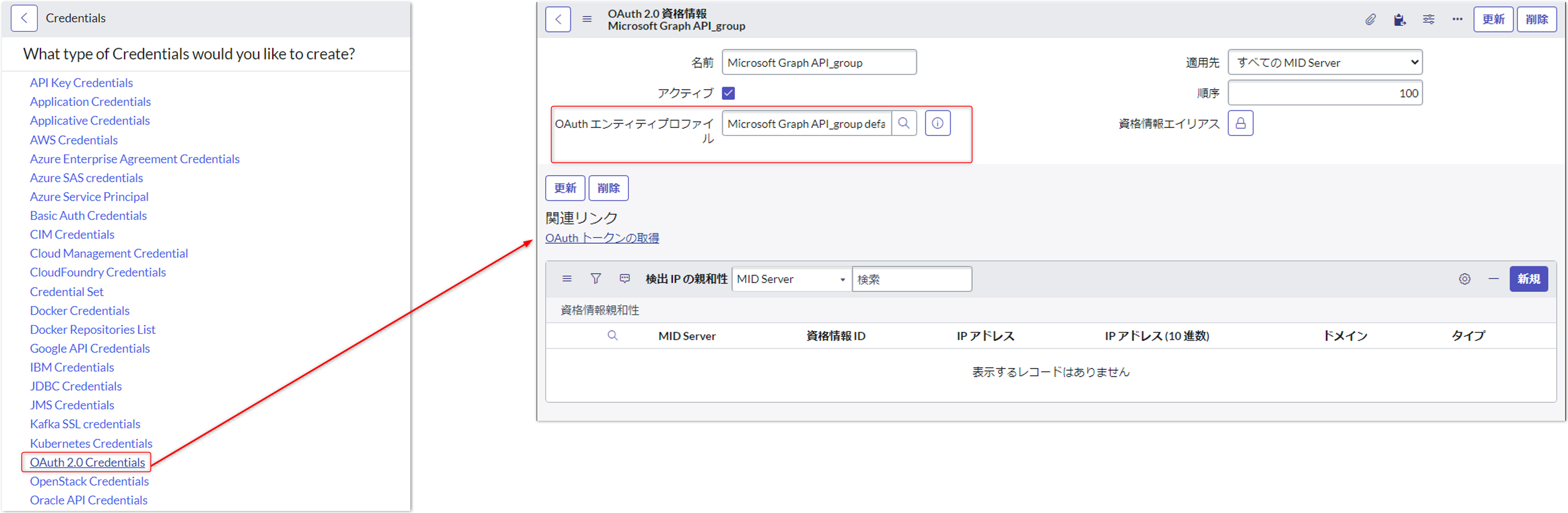Collapse the related list with minus icon
1568x513 pixels.
tap(1493, 279)
